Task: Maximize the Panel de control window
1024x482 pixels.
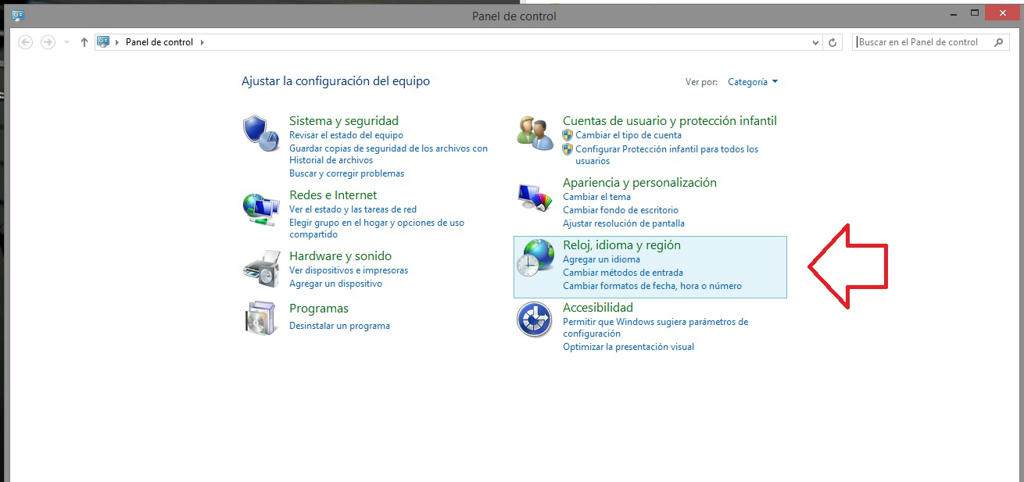Action: [x=975, y=13]
